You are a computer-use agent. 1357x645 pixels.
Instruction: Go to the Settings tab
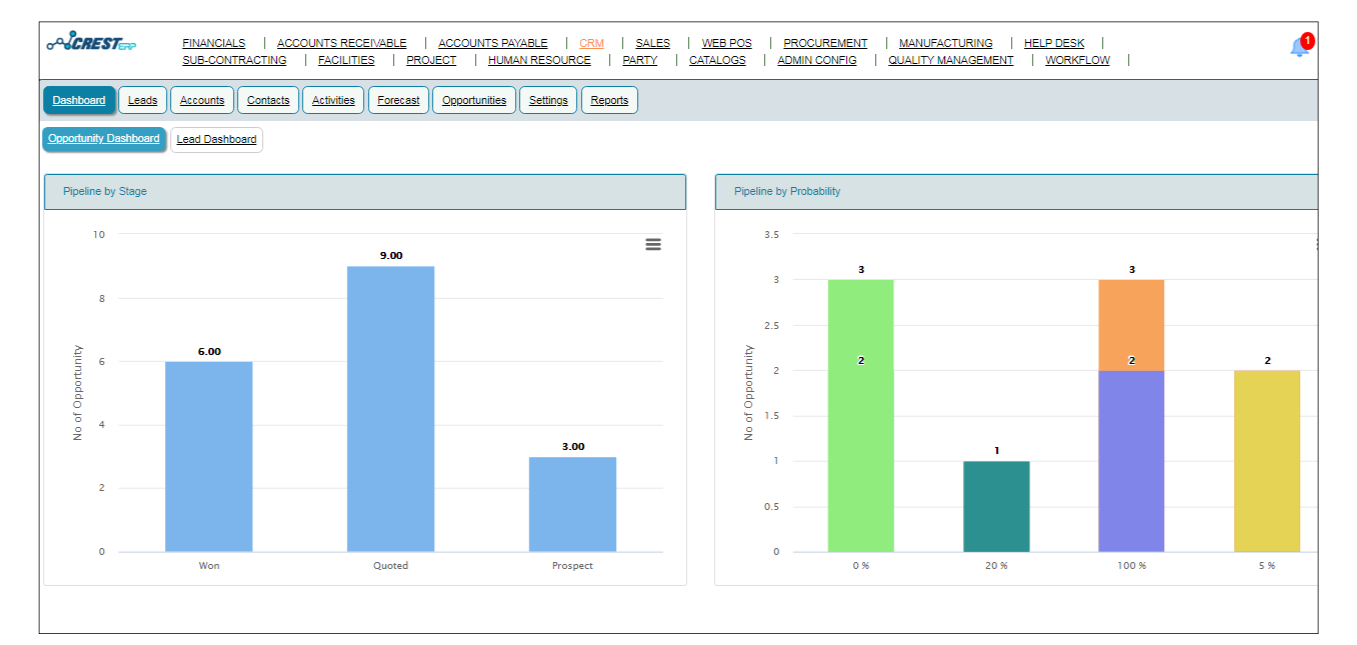point(547,99)
